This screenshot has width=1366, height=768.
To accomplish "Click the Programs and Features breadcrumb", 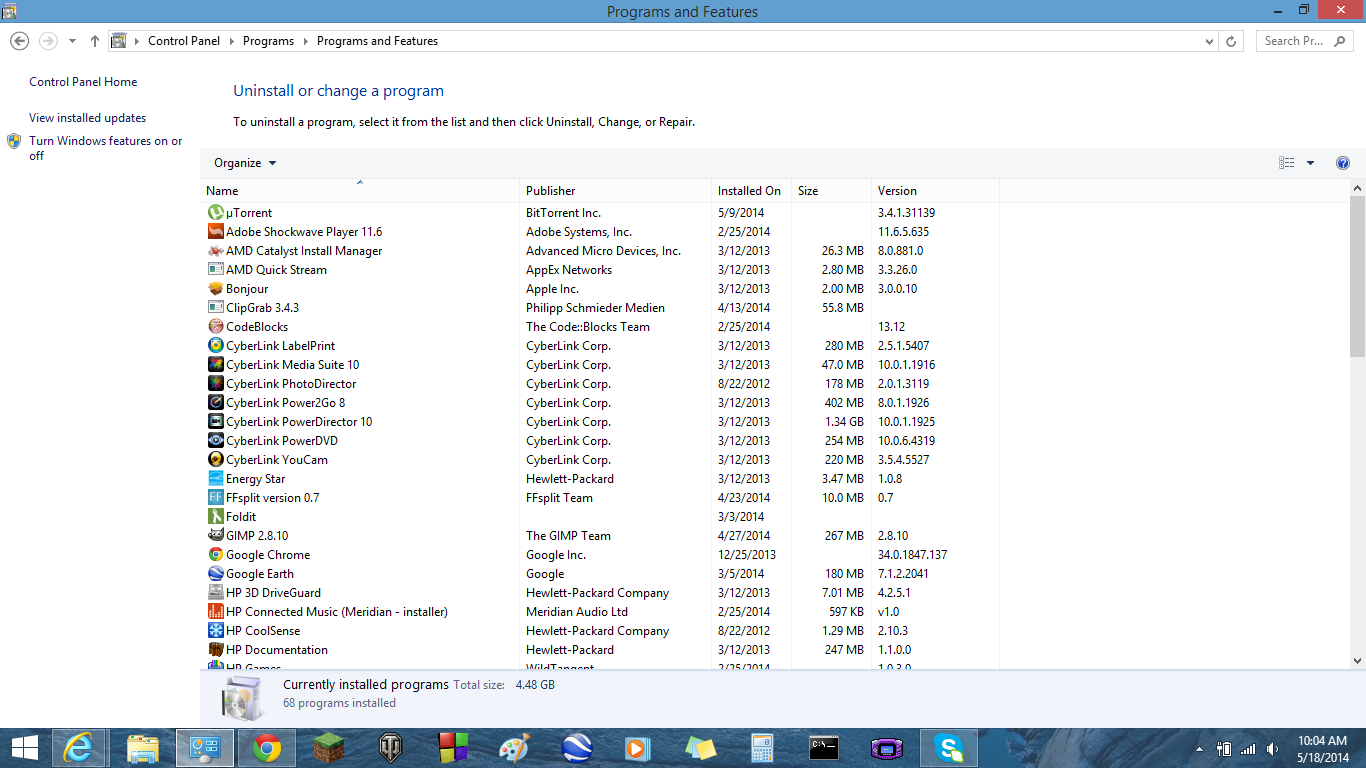I will [377, 41].
